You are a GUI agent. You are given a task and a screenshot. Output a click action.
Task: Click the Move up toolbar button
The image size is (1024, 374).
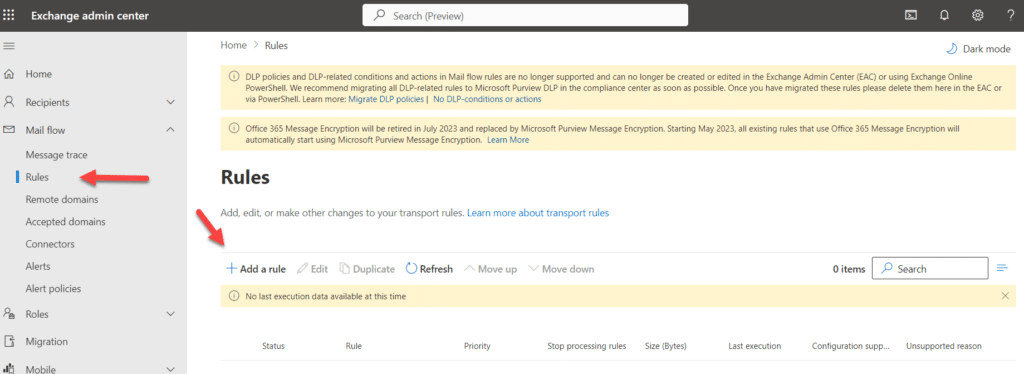coord(490,269)
